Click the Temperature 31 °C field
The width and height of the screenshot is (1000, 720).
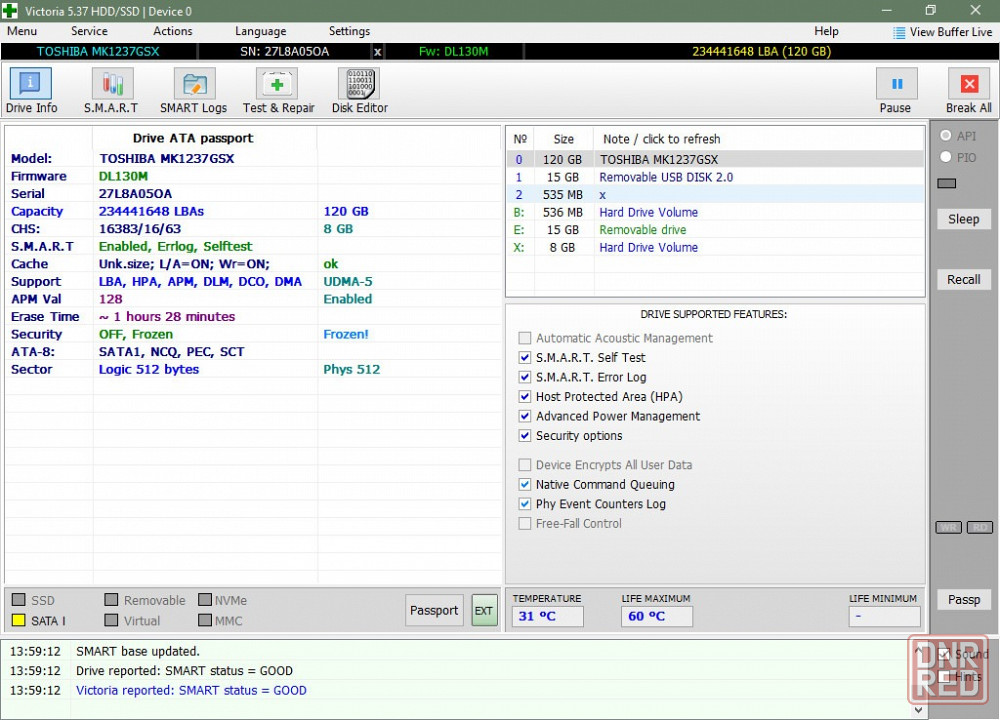click(547, 617)
